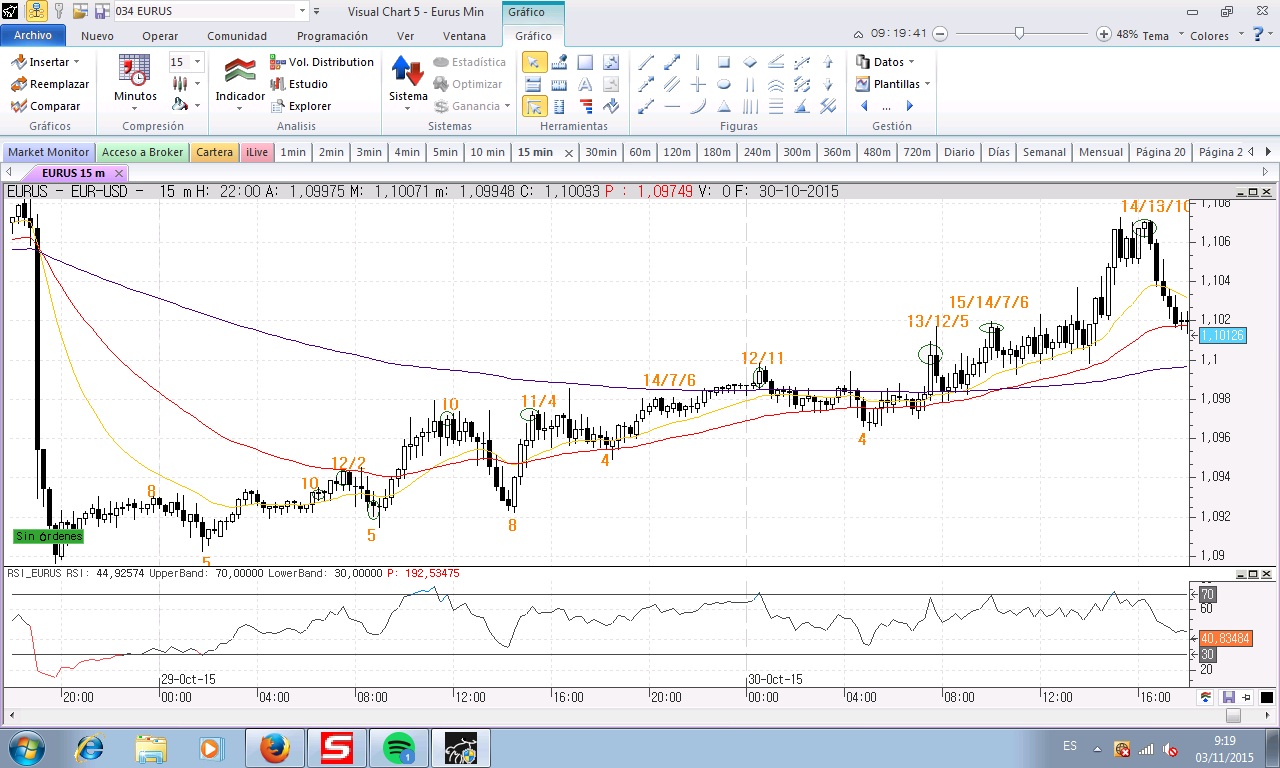Open the Programación ribbon tab
The height and width of the screenshot is (768, 1280).
pyautogui.click(x=332, y=36)
